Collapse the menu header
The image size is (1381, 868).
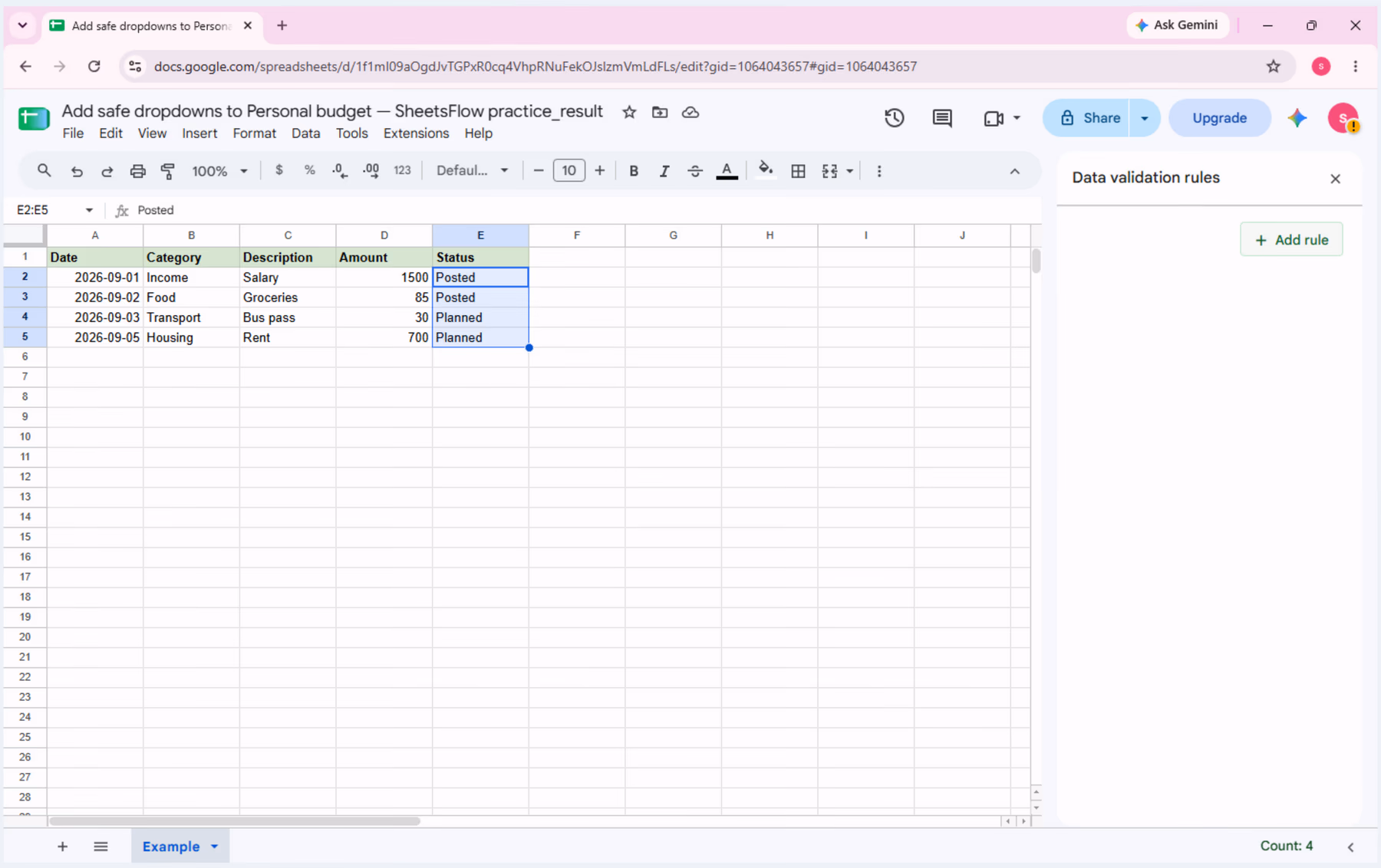tap(1014, 171)
